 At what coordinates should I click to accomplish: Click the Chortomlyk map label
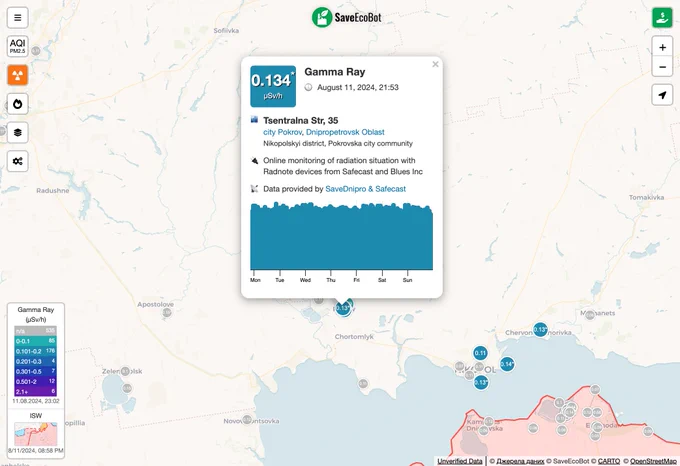354,336
